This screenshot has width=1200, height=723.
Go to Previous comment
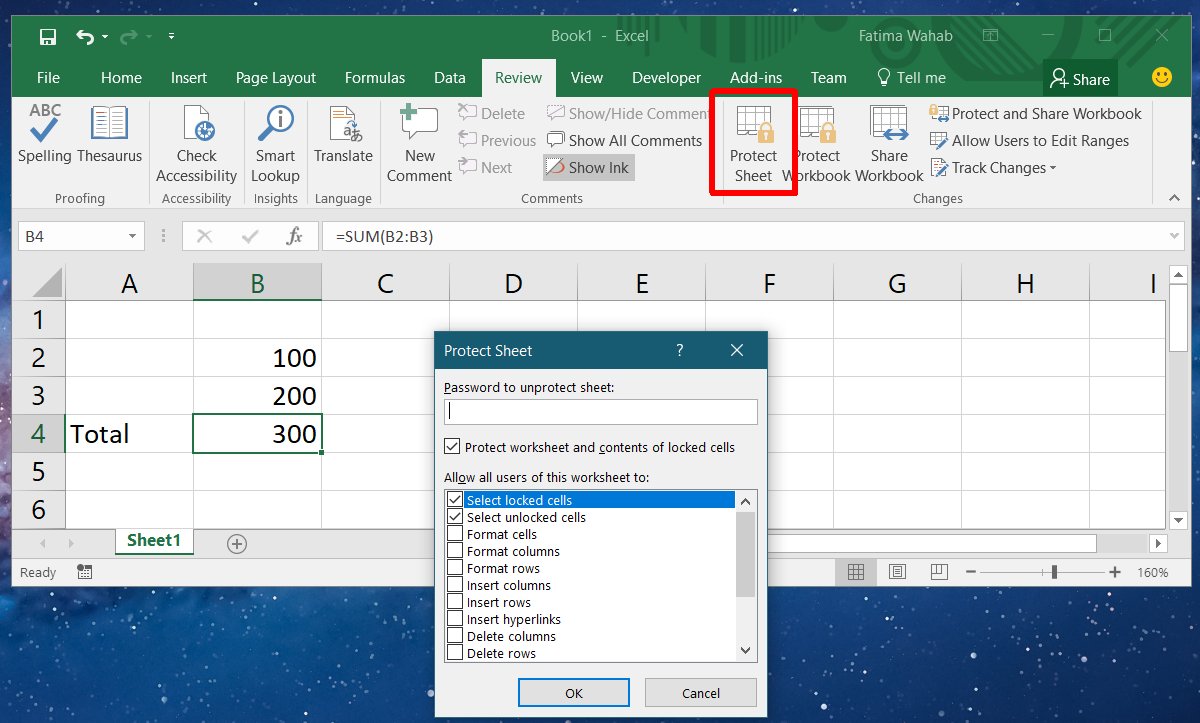tap(498, 141)
